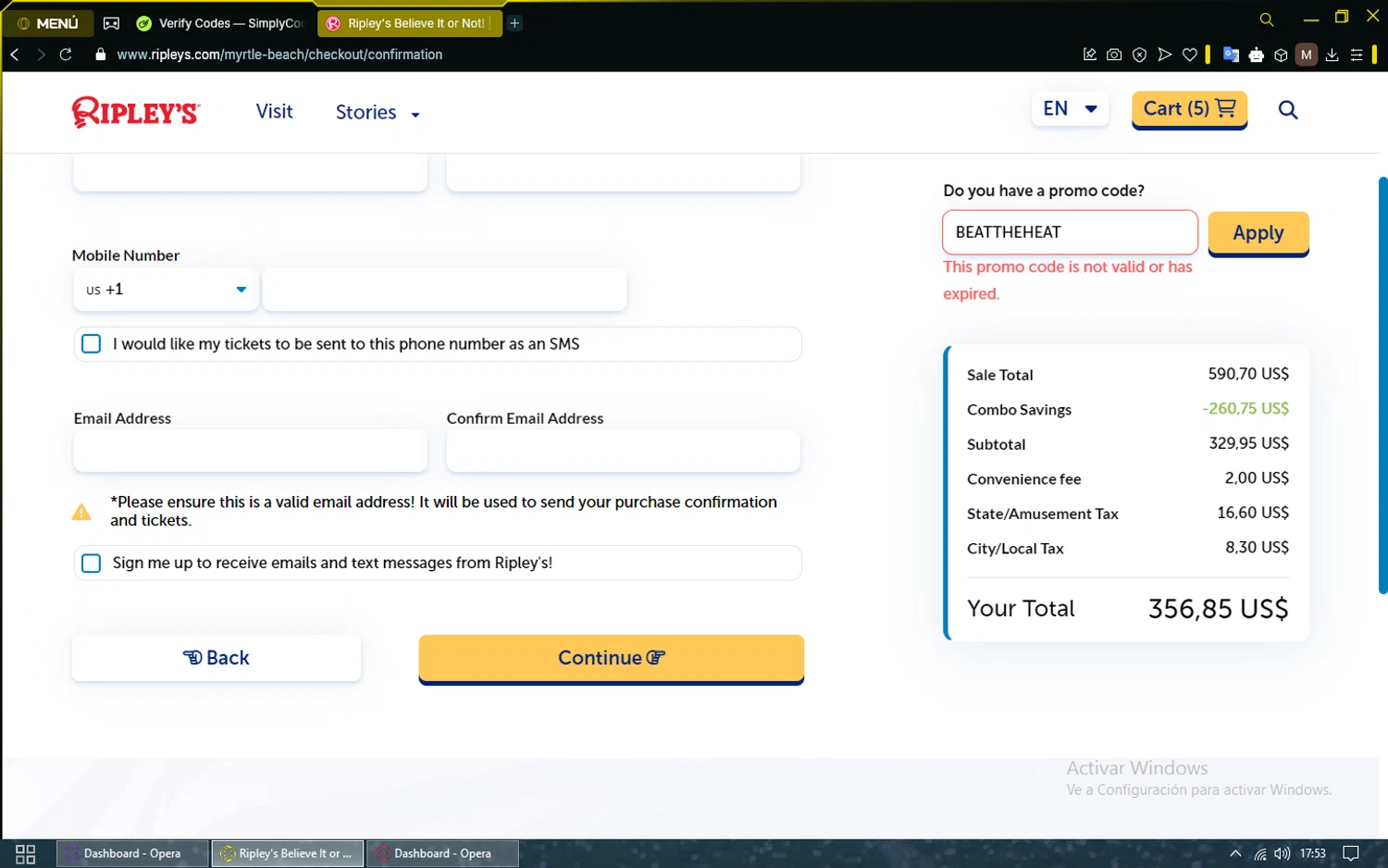Screen dimensions: 1388x868
Task: Open the notification center icon
Action: tap(1351, 854)
